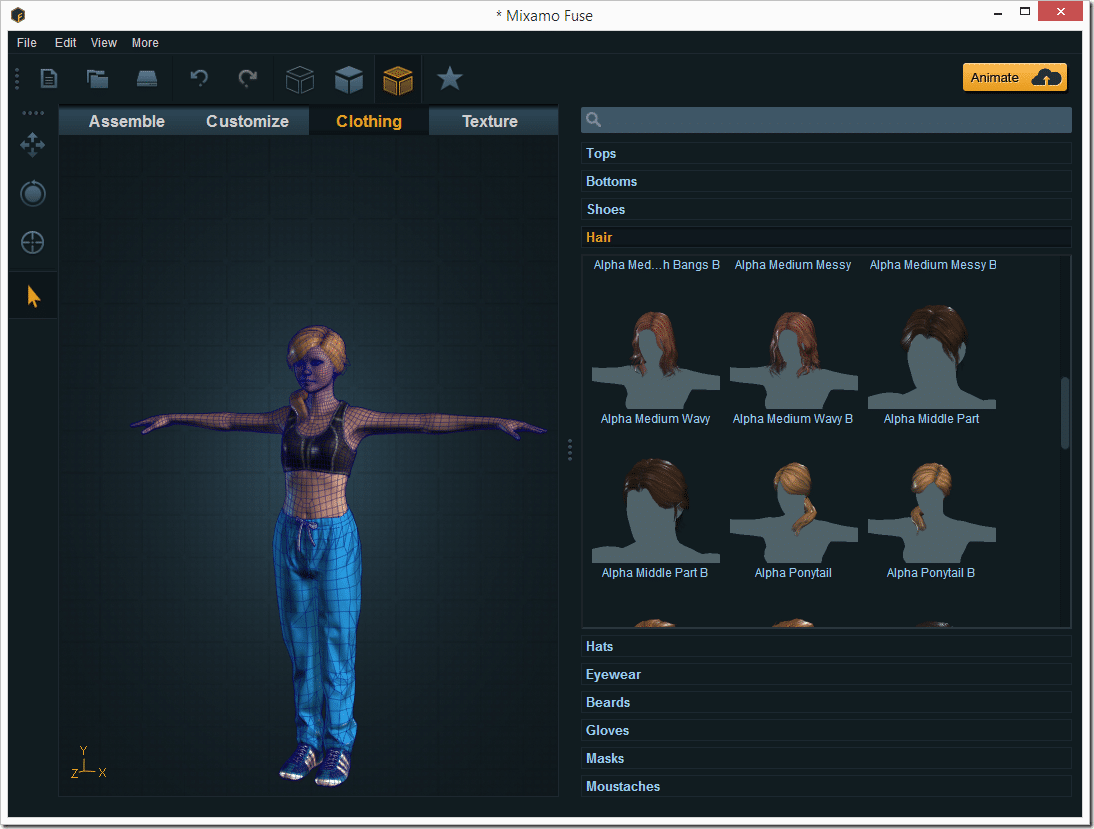Switch to the Clothing tab
Viewport: 1094px width, 829px height.
(x=369, y=121)
